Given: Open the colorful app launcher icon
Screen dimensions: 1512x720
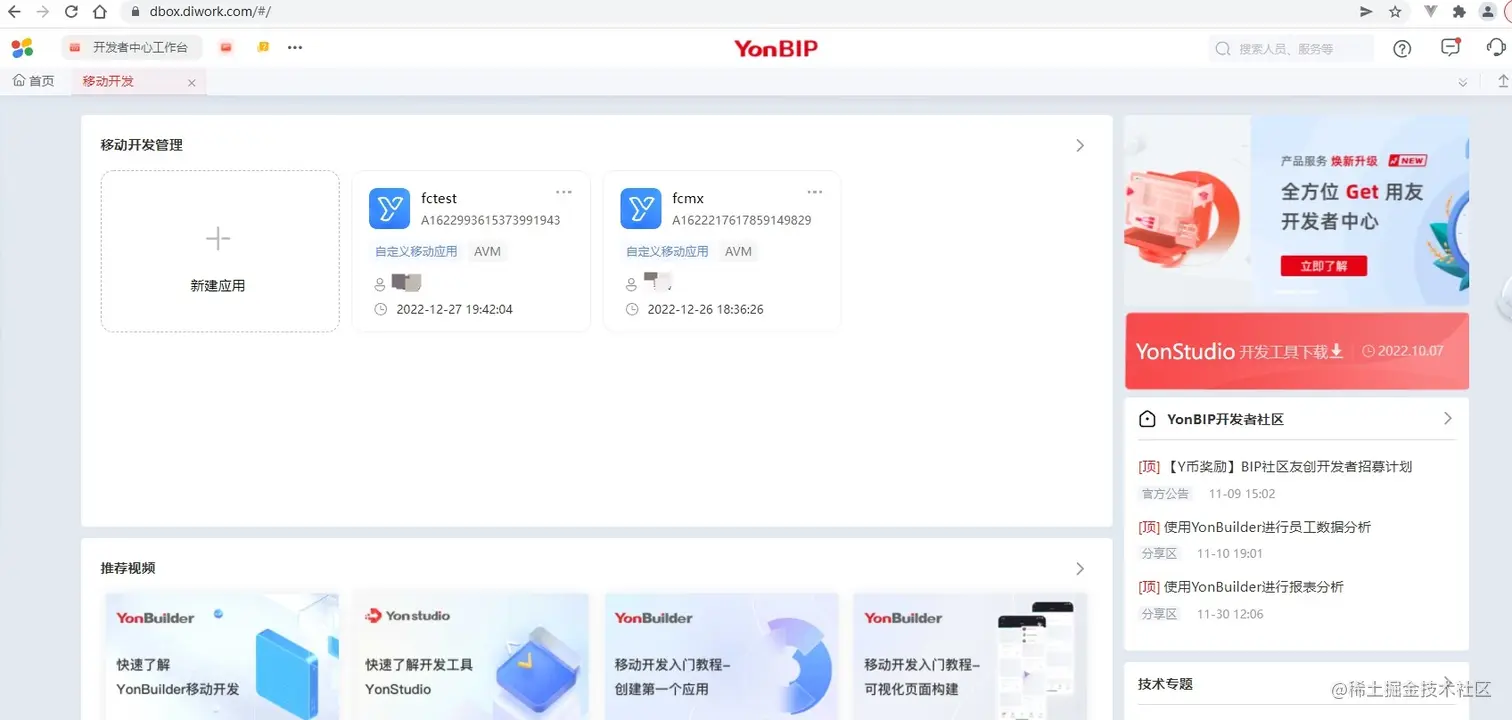Looking at the screenshot, I should [x=22, y=47].
